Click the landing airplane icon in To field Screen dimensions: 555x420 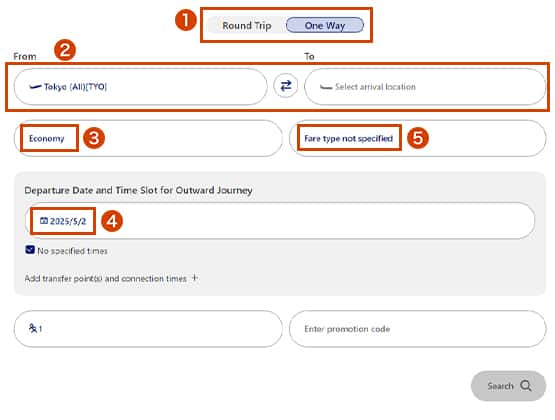coord(326,87)
